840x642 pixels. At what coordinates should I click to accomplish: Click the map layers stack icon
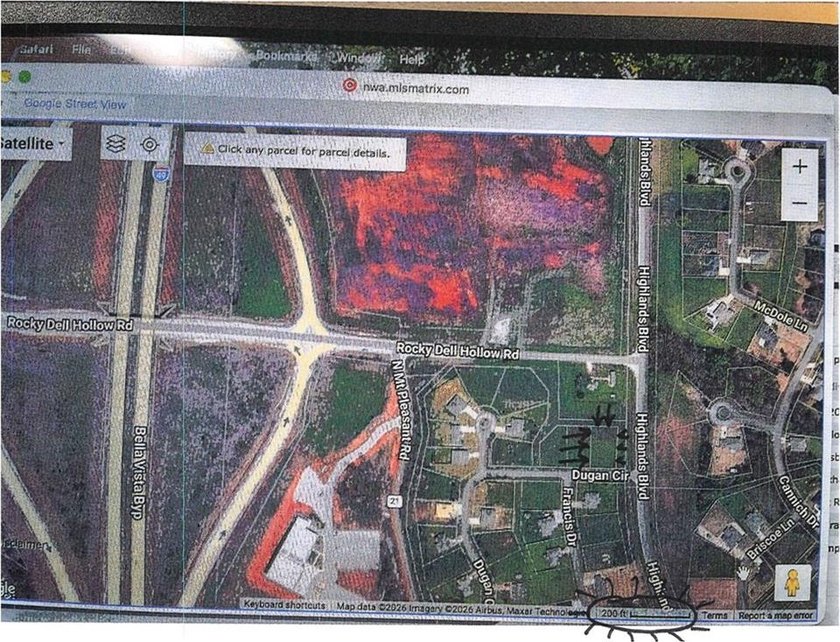coord(116,144)
